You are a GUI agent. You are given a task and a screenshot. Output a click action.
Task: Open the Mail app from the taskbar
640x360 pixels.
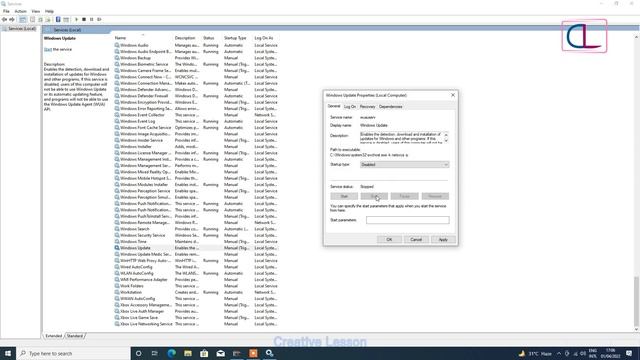click(x=220, y=353)
